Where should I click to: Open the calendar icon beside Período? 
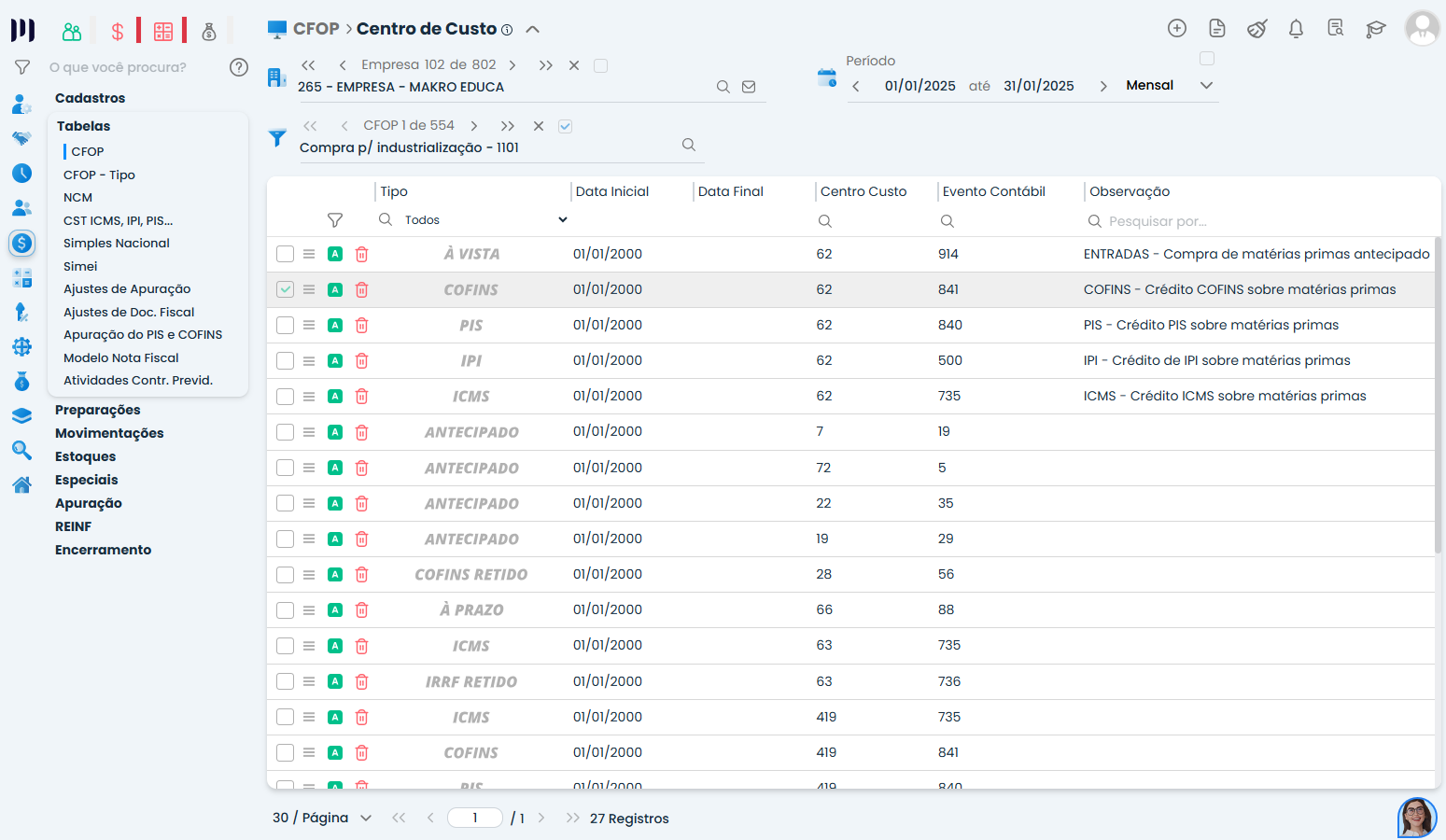tap(827, 78)
